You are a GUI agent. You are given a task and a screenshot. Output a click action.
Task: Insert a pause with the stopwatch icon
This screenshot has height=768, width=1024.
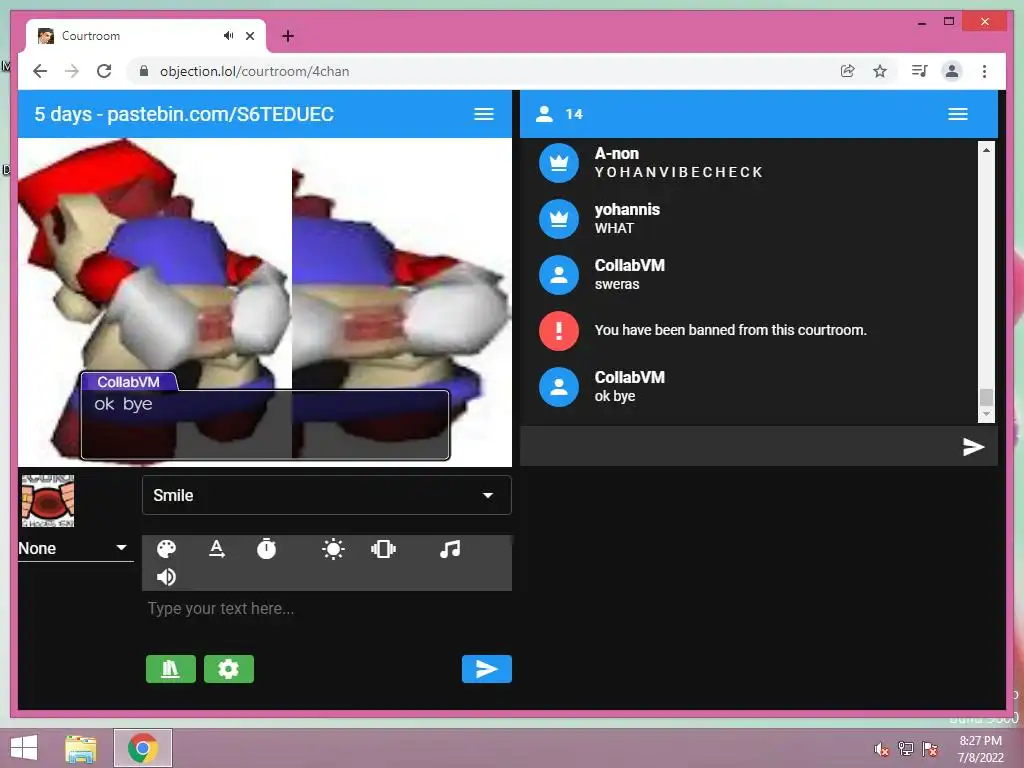[266, 549]
